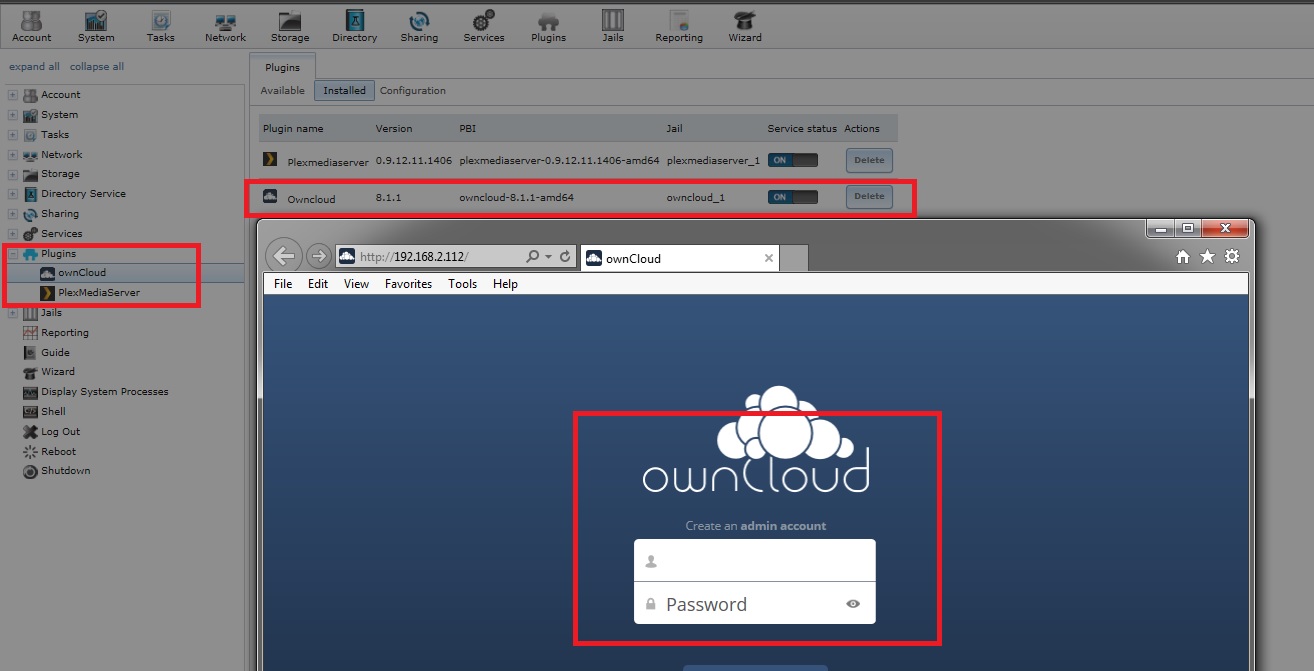Open the browser Favorites menu
Image resolution: width=1314 pixels, height=671 pixels.
click(408, 284)
